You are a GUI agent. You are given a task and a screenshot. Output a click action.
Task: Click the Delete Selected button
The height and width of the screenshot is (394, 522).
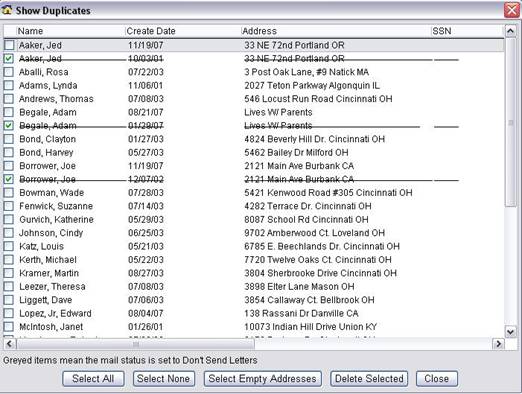pyautogui.click(x=369, y=379)
